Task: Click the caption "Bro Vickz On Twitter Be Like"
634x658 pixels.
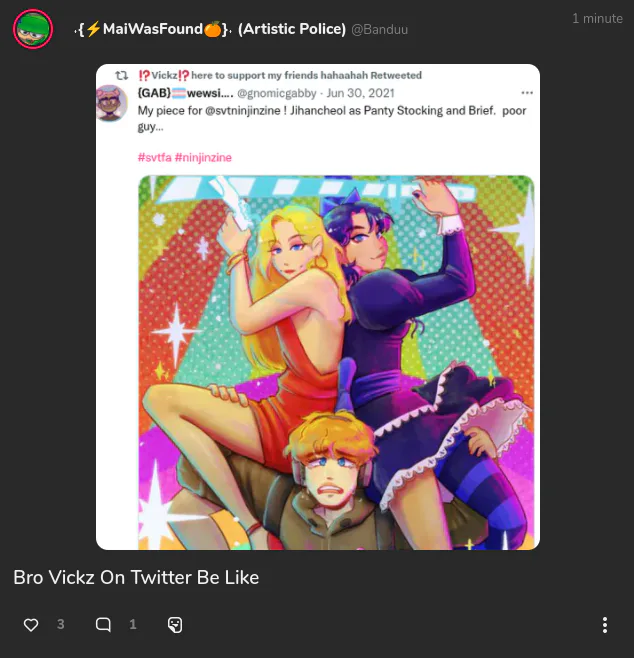Action: click(x=136, y=578)
